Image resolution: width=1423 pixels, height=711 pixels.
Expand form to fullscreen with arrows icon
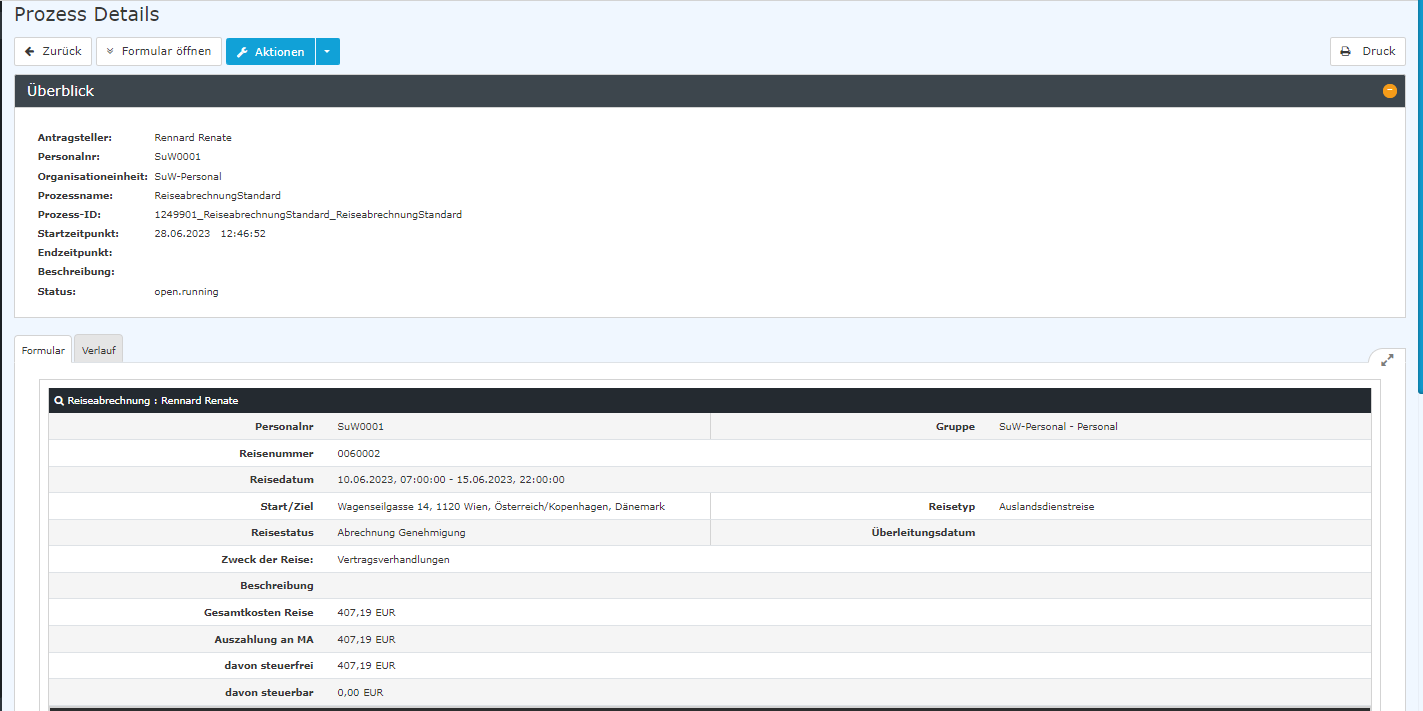click(x=1387, y=360)
